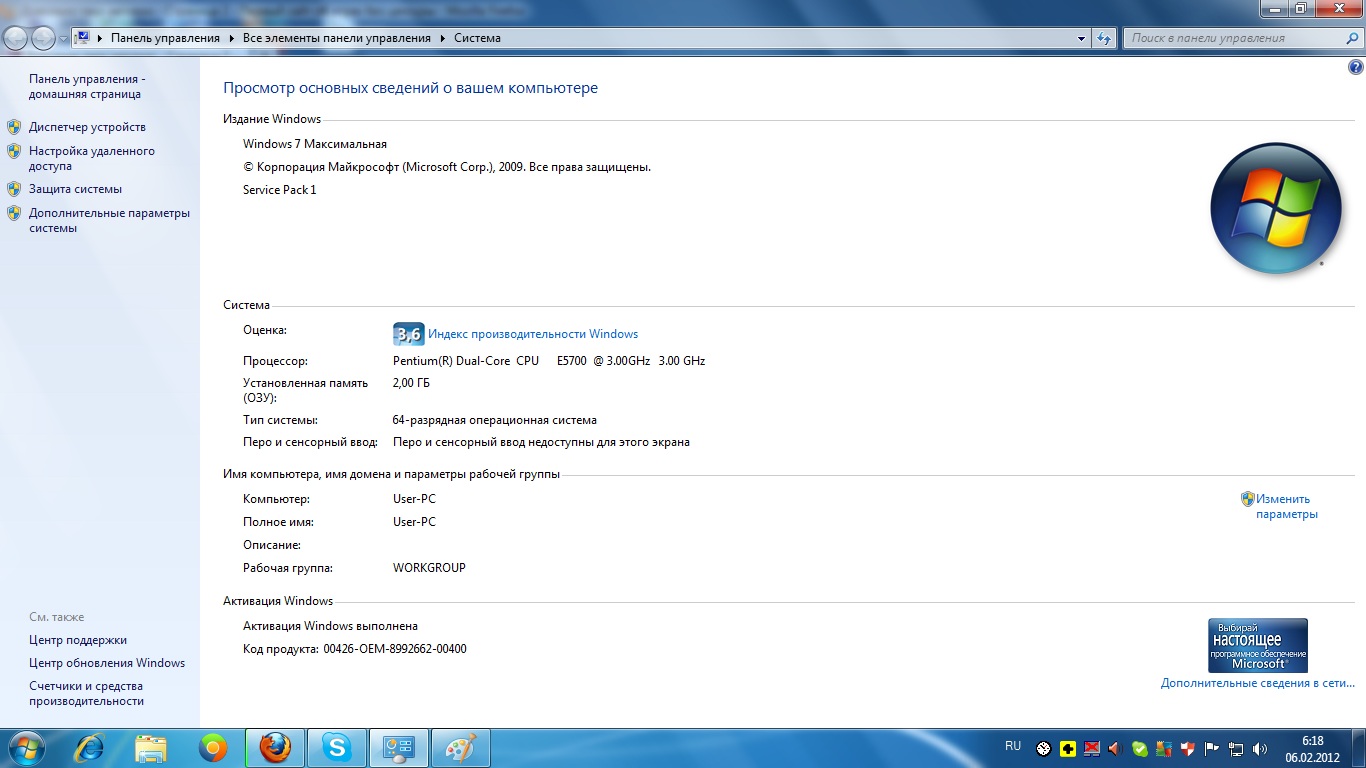
Task: Expand the address bar history dropdown arrow
Action: pyautogui.click(x=1081, y=38)
